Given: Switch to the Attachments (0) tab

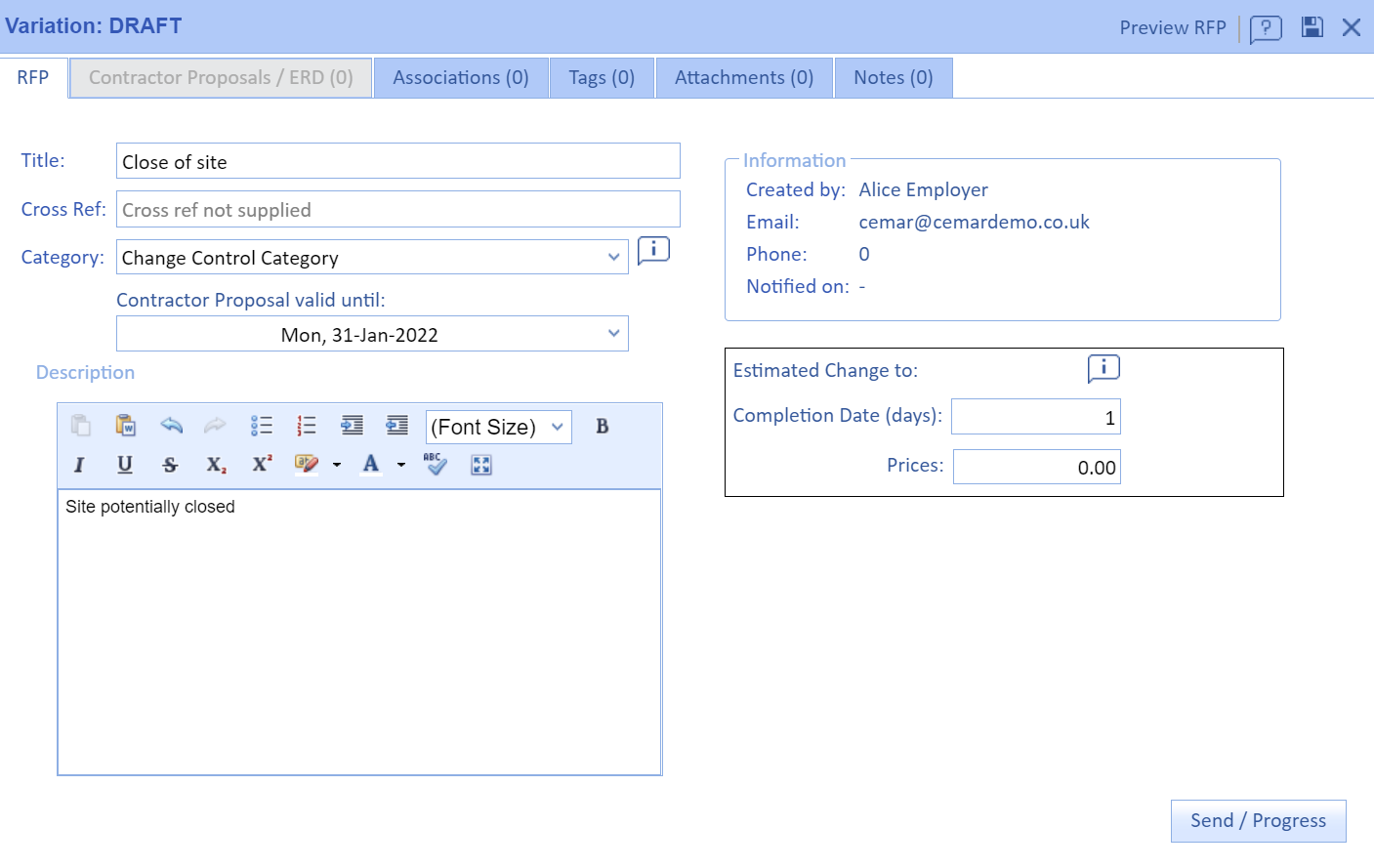Looking at the screenshot, I should click(743, 78).
